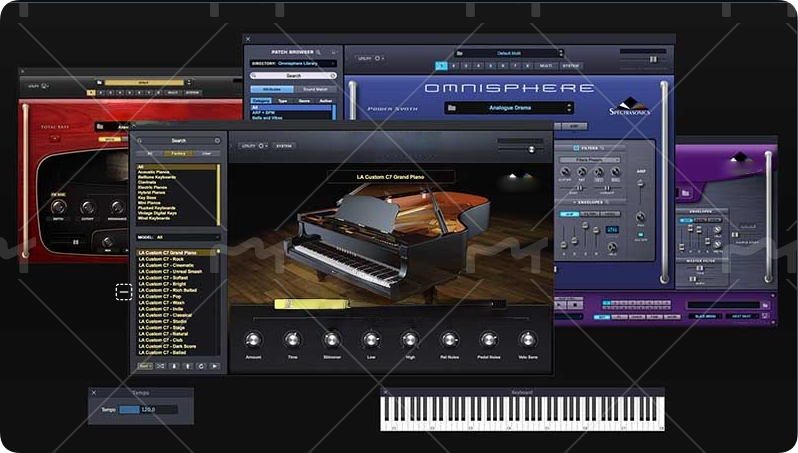Adjust the Low knob in Keyscape

click(x=371, y=339)
